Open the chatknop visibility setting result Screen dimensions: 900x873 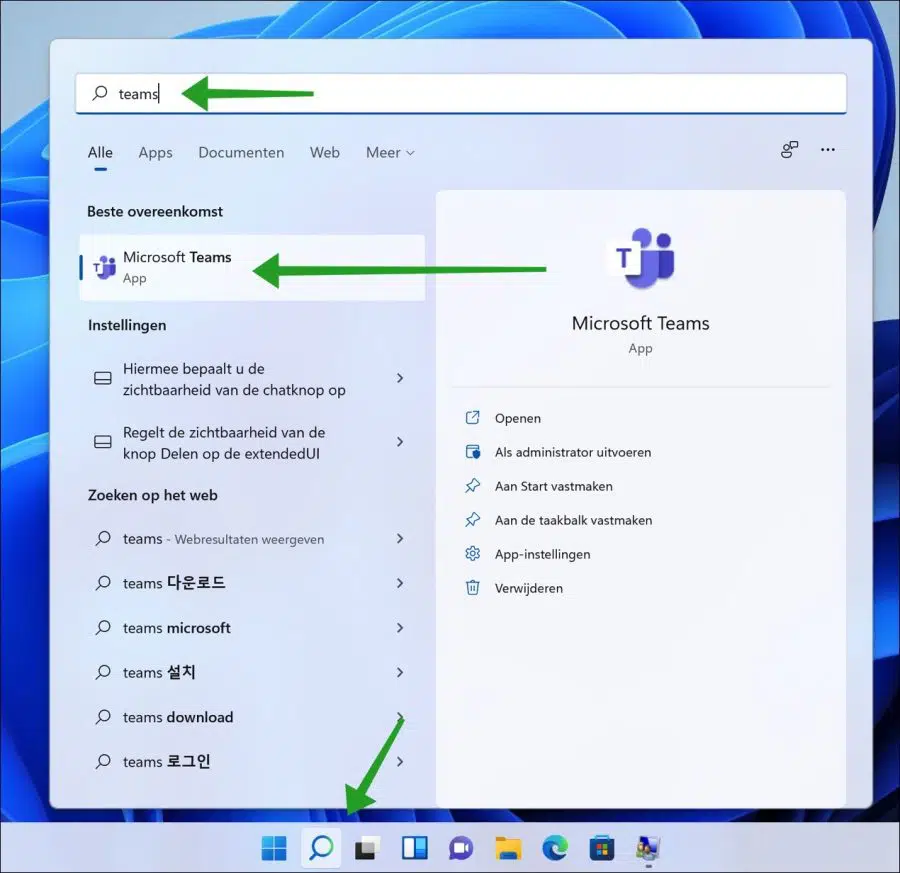pyautogui.click(x=252, y=379)
